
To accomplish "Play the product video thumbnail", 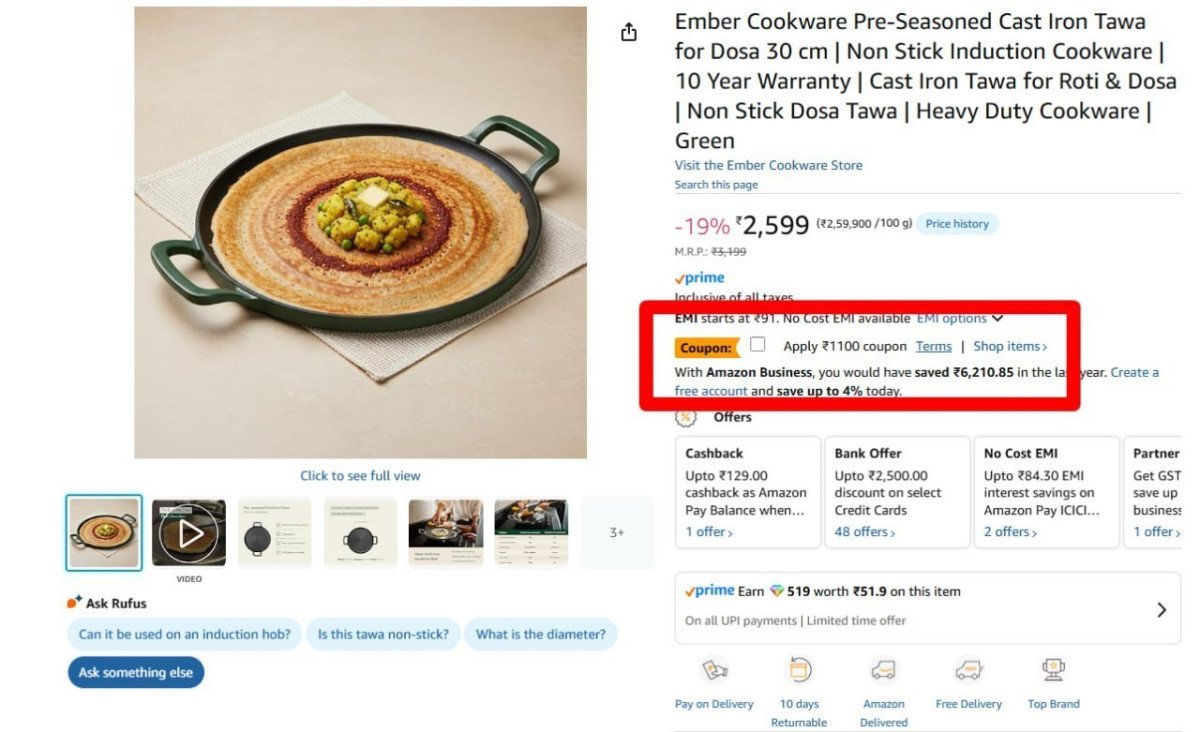I will pos(189,533).
